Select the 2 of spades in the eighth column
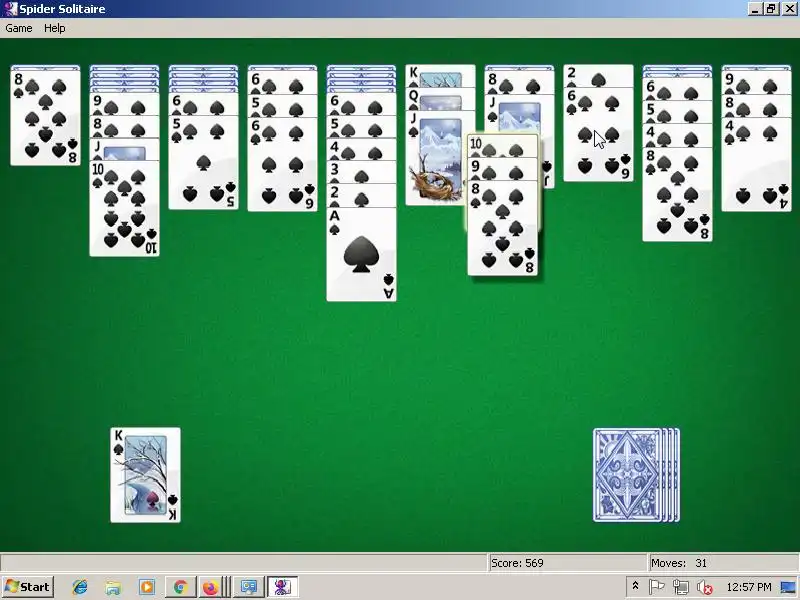Image resolution: width=800 pixels, height=600 pixels. 598,76
